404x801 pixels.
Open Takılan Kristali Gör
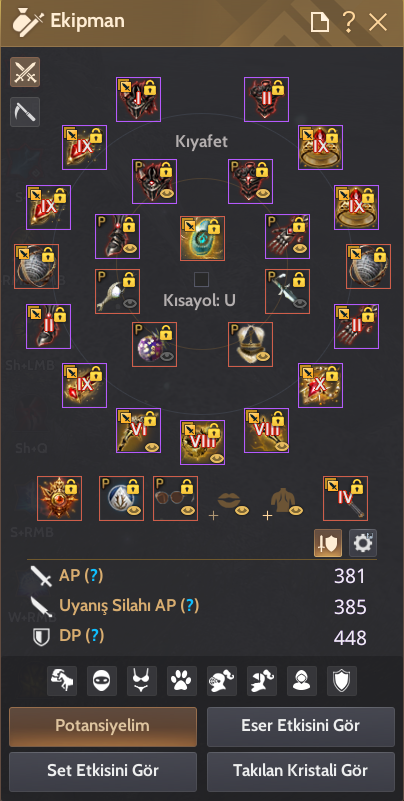click(301, 771)
